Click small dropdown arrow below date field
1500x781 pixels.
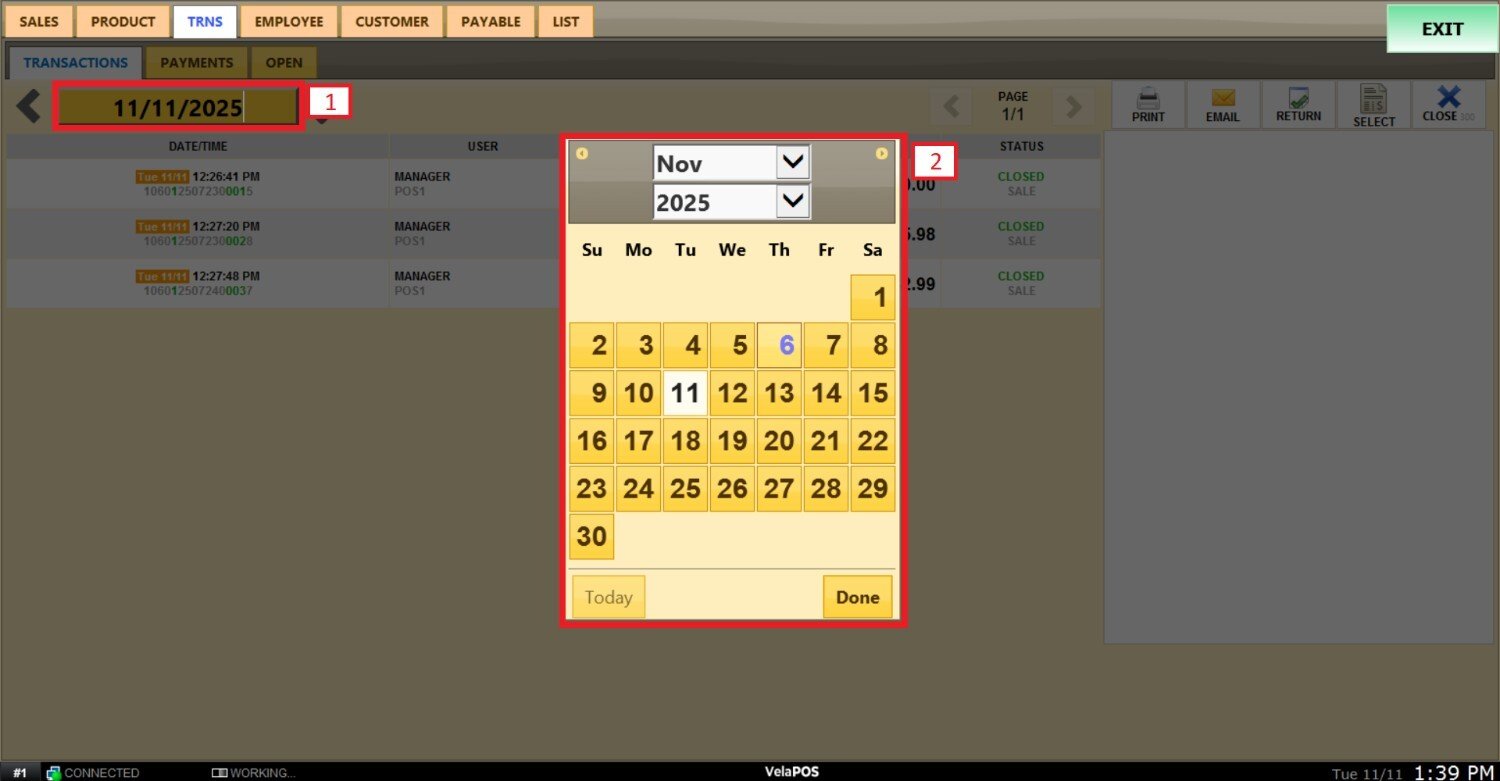point(321,123)
